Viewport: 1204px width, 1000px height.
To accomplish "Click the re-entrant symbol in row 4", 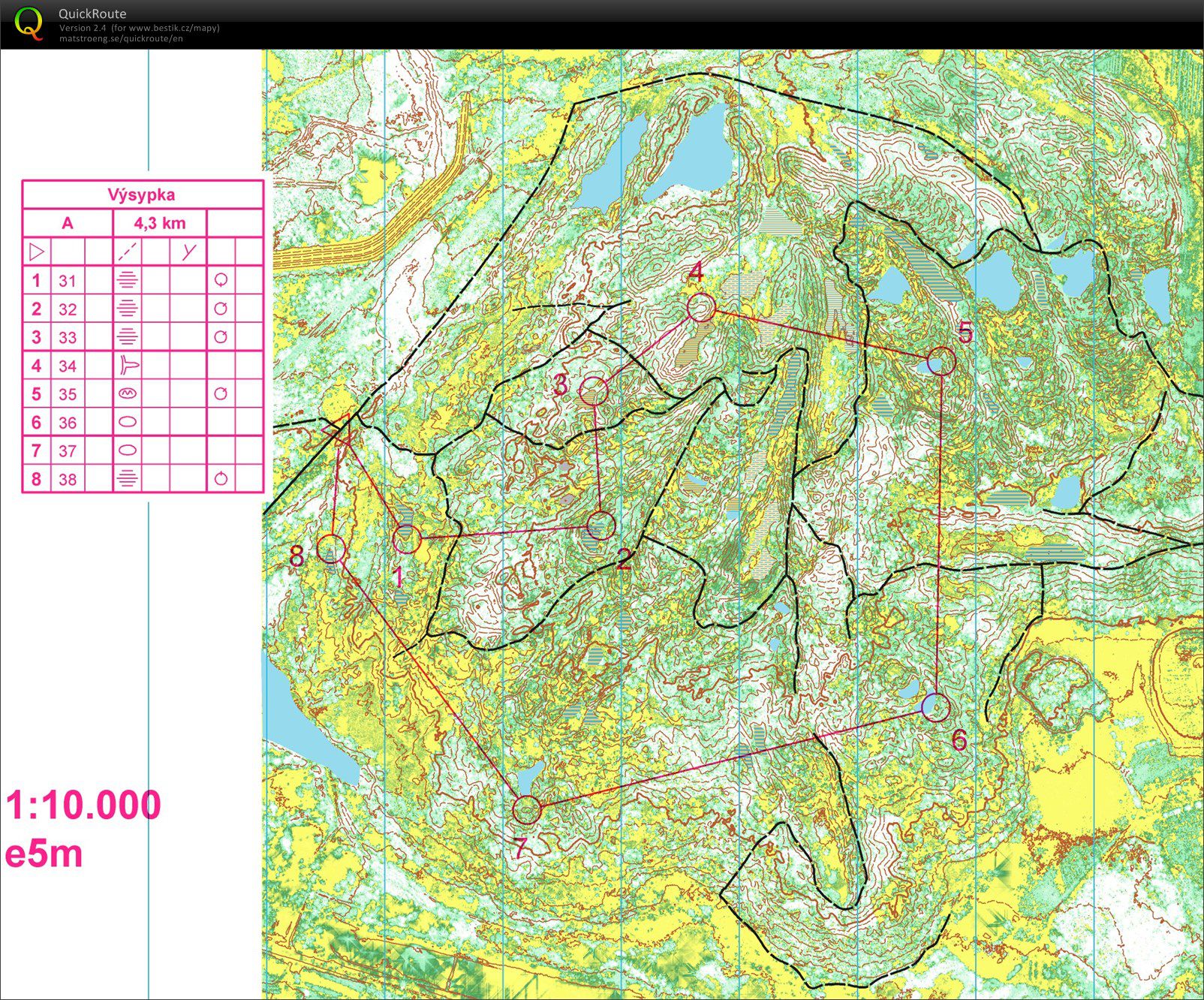I will click(128, 366).
